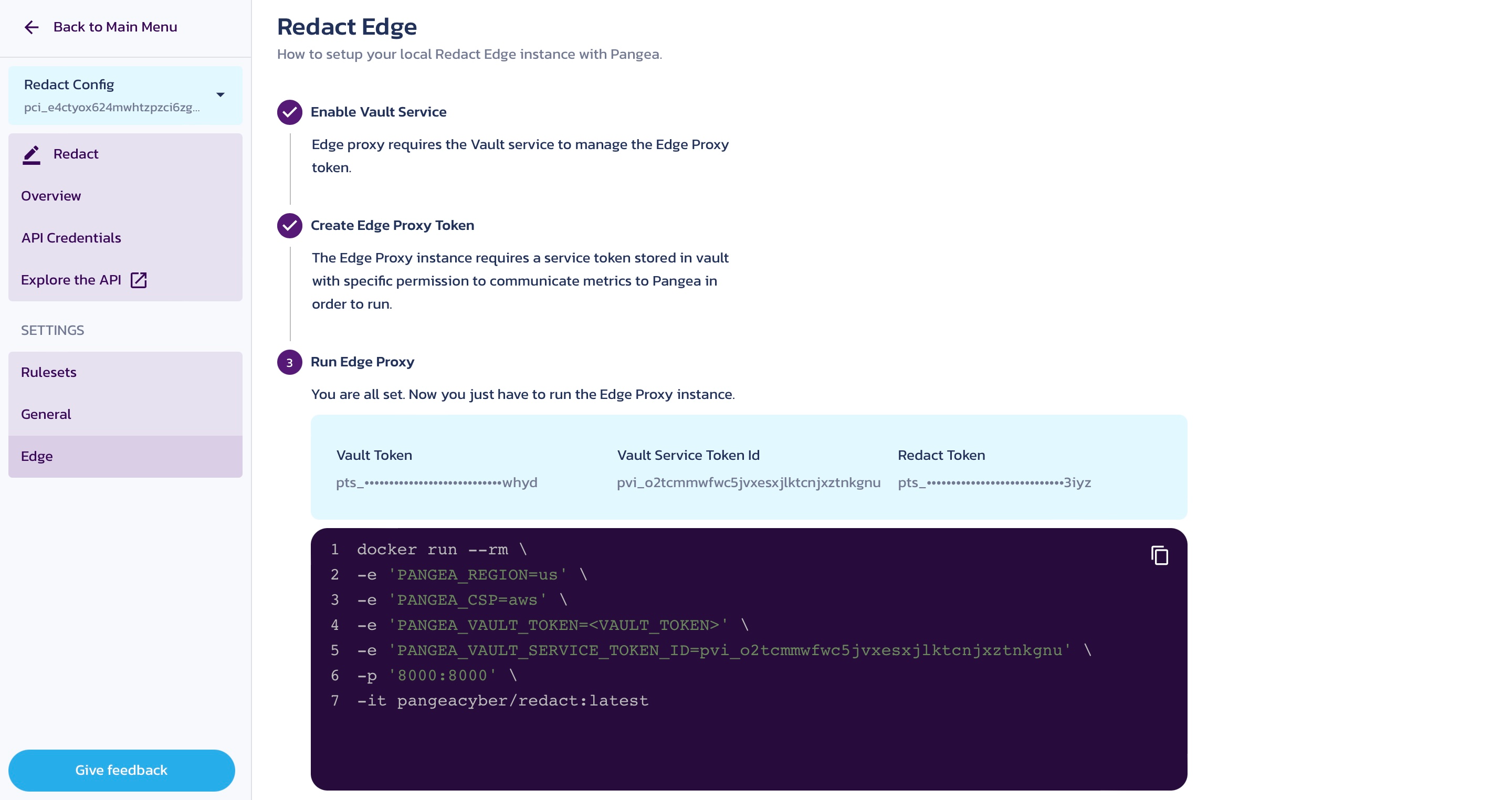Click the config ID pci_e4ctyox624mwhtzpzci6zg

[111, 108]
